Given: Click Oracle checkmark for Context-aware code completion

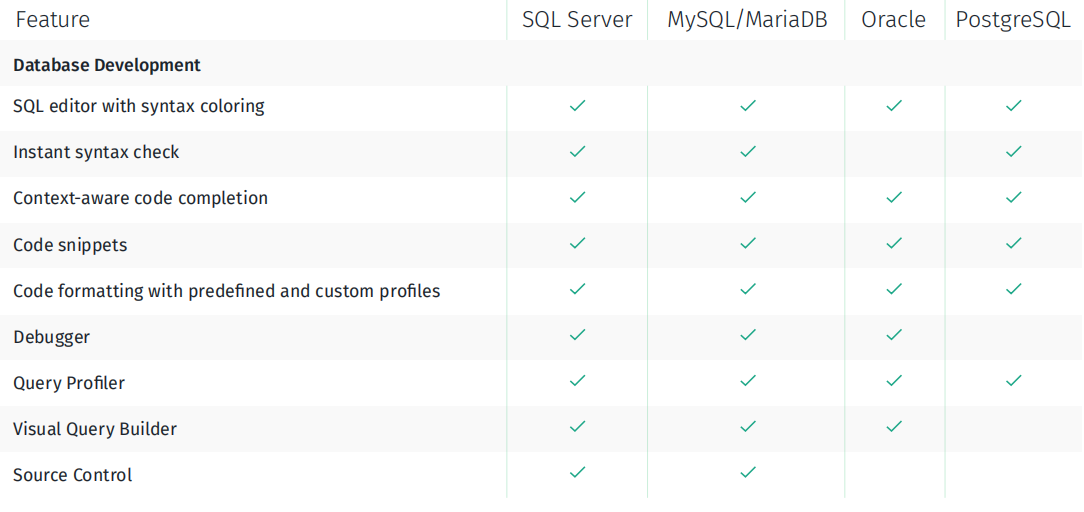Looking at the screenshot, I should [894, 198].
